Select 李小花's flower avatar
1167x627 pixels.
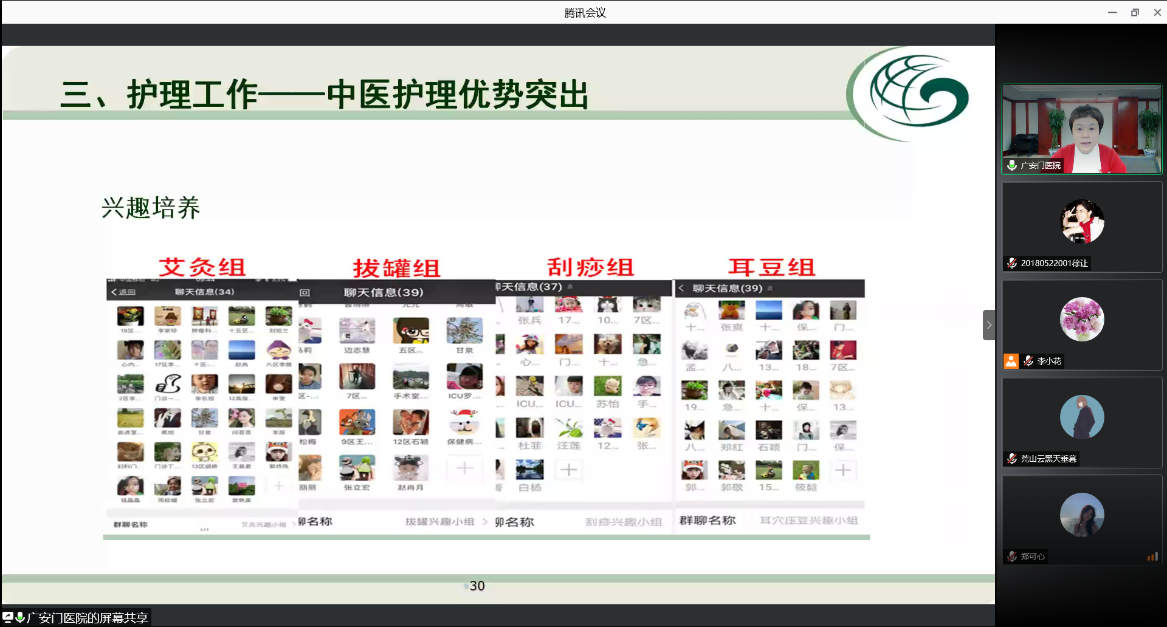point(1082,320)
